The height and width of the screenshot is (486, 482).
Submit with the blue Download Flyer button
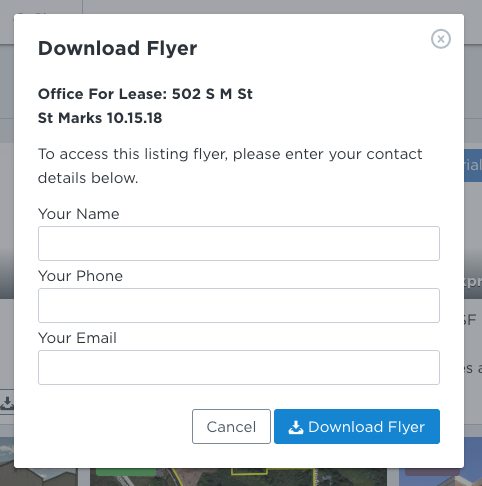point(357,427)
